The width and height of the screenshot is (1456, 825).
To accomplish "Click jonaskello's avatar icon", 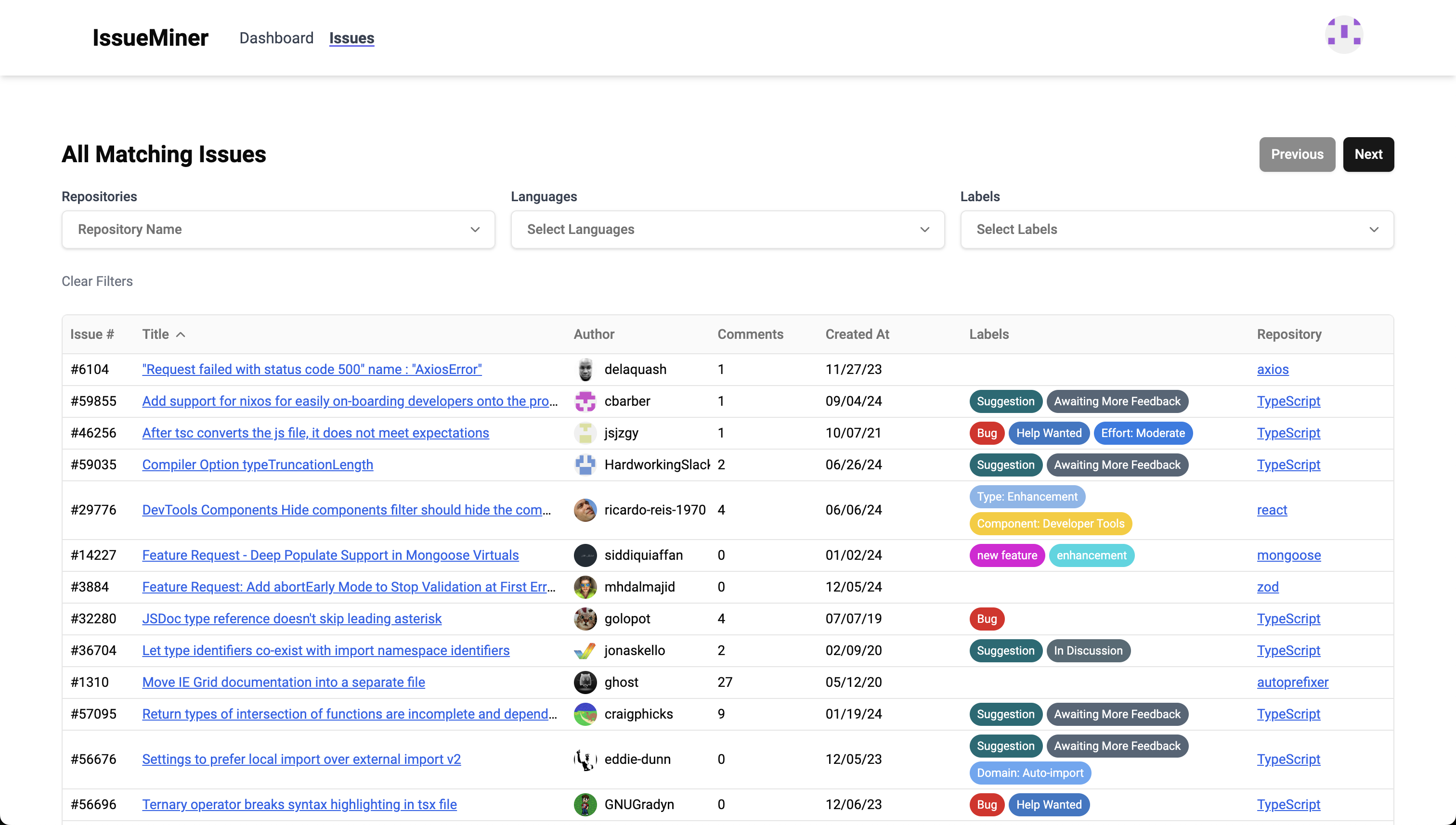I will pos(585,650).
